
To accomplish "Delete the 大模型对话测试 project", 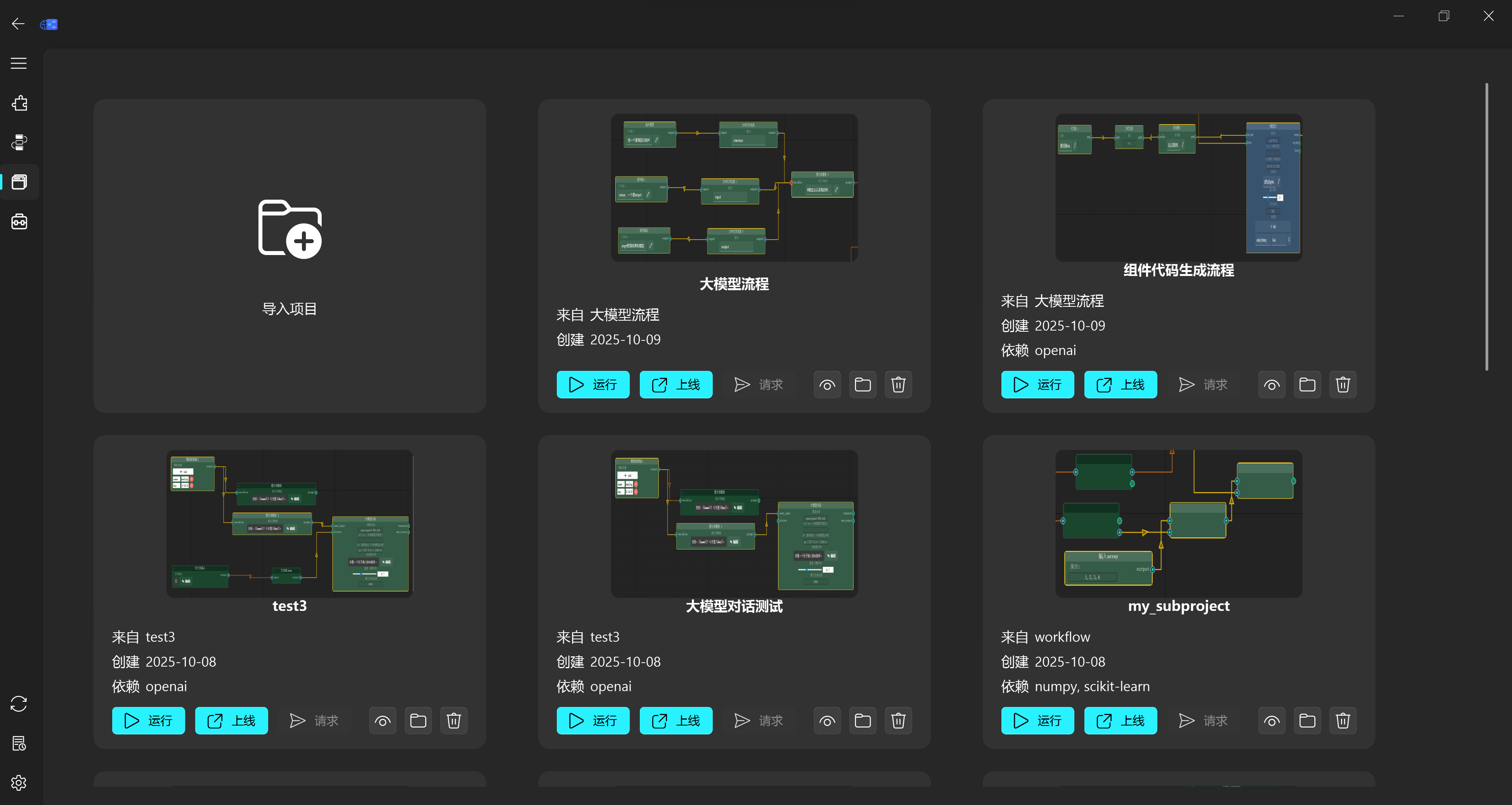I will point(898,720).
